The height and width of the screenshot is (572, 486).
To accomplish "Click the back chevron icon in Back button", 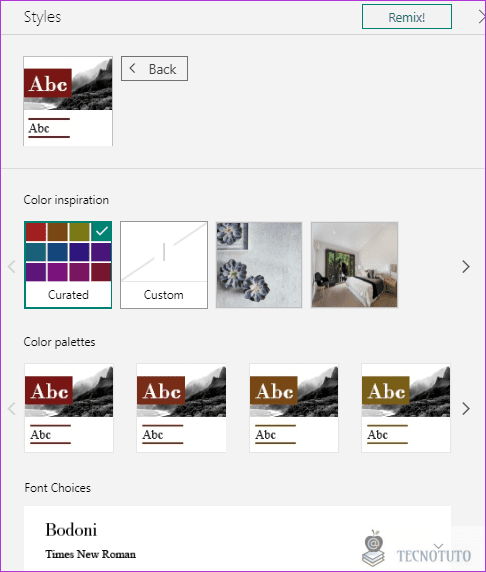I will (133, 68).
